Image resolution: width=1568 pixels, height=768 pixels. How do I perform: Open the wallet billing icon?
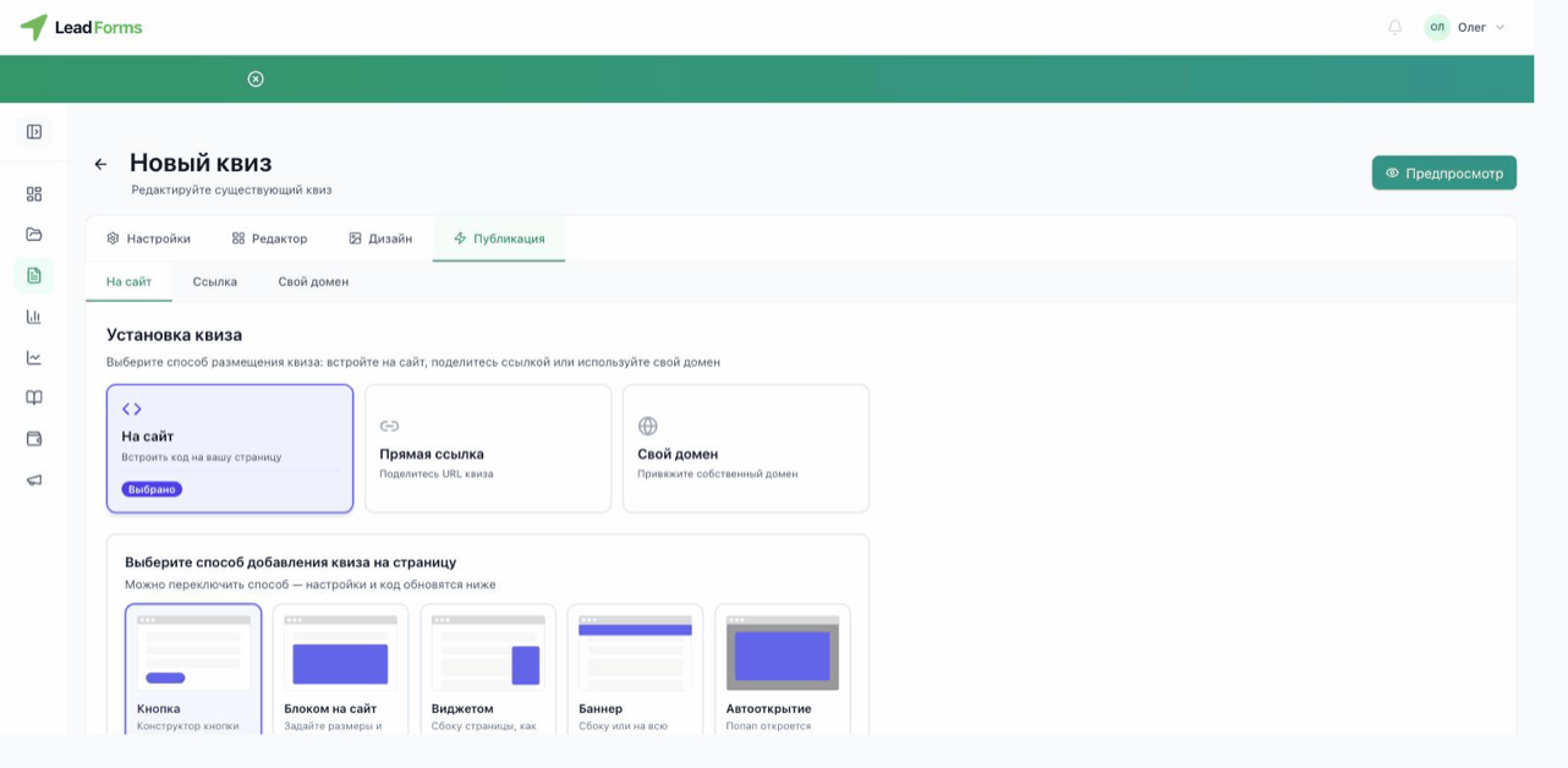click(x=34, y=439)
